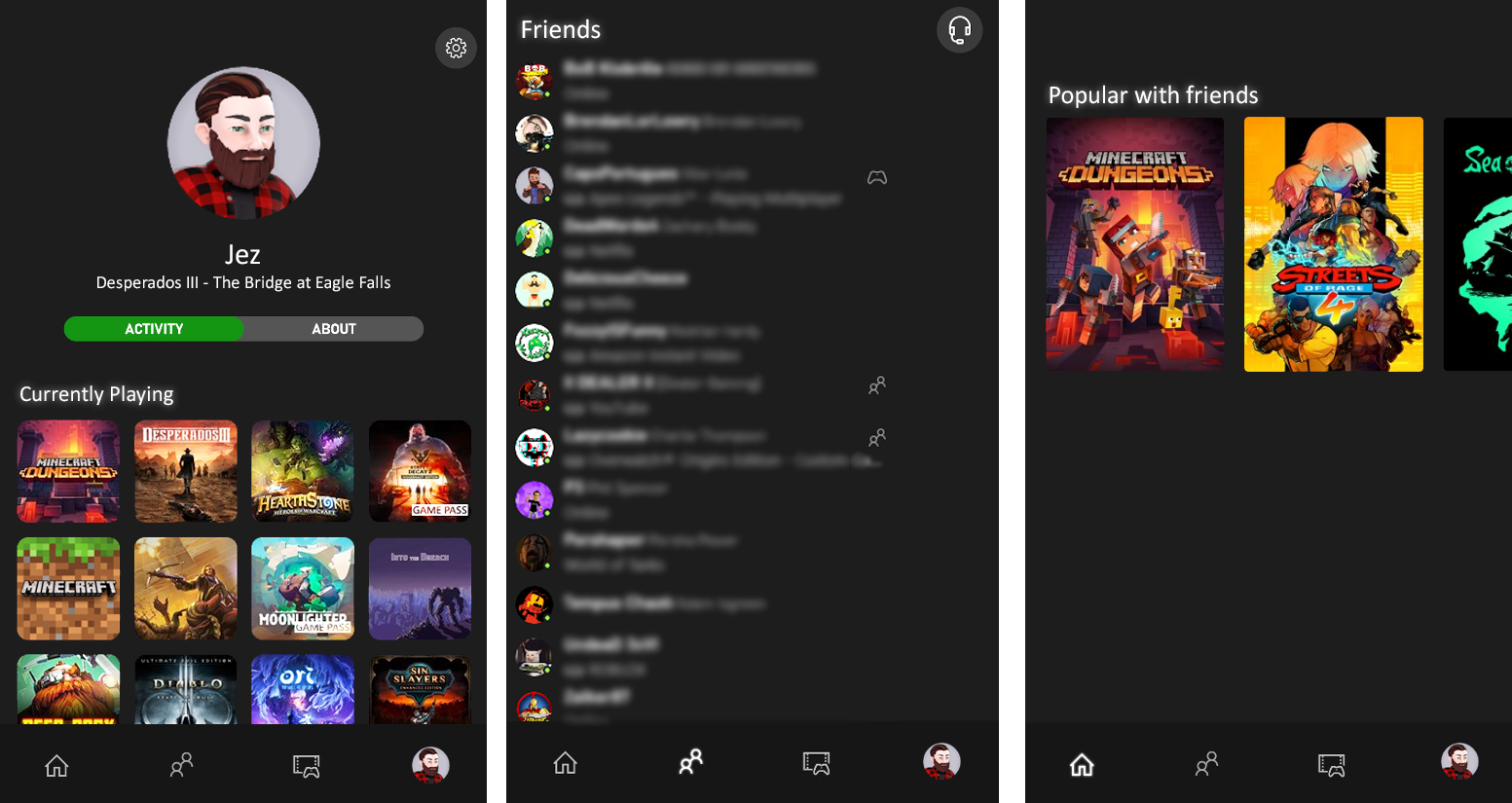The image size is (1512, 803).
Task: Open chat/library icon on Popular screen navbar
Action: coord(1331,765)
